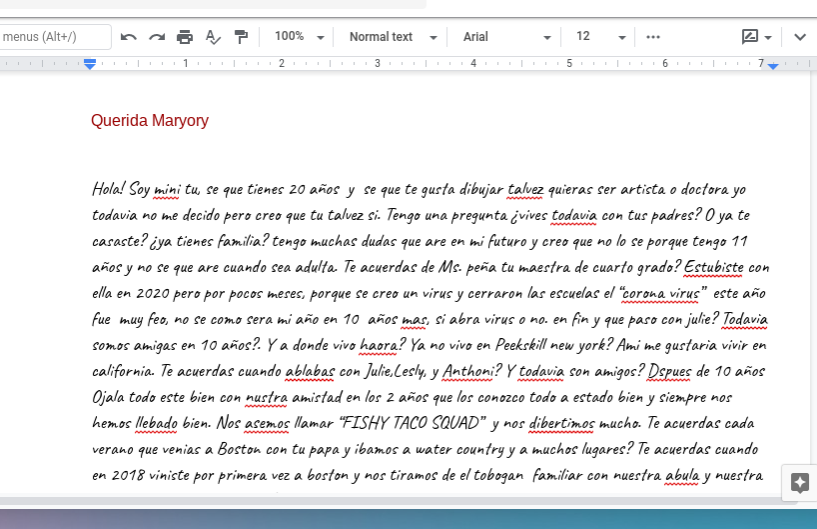Hide the menus with the chevron icon

pyautogui.click(x=800, y=37)
